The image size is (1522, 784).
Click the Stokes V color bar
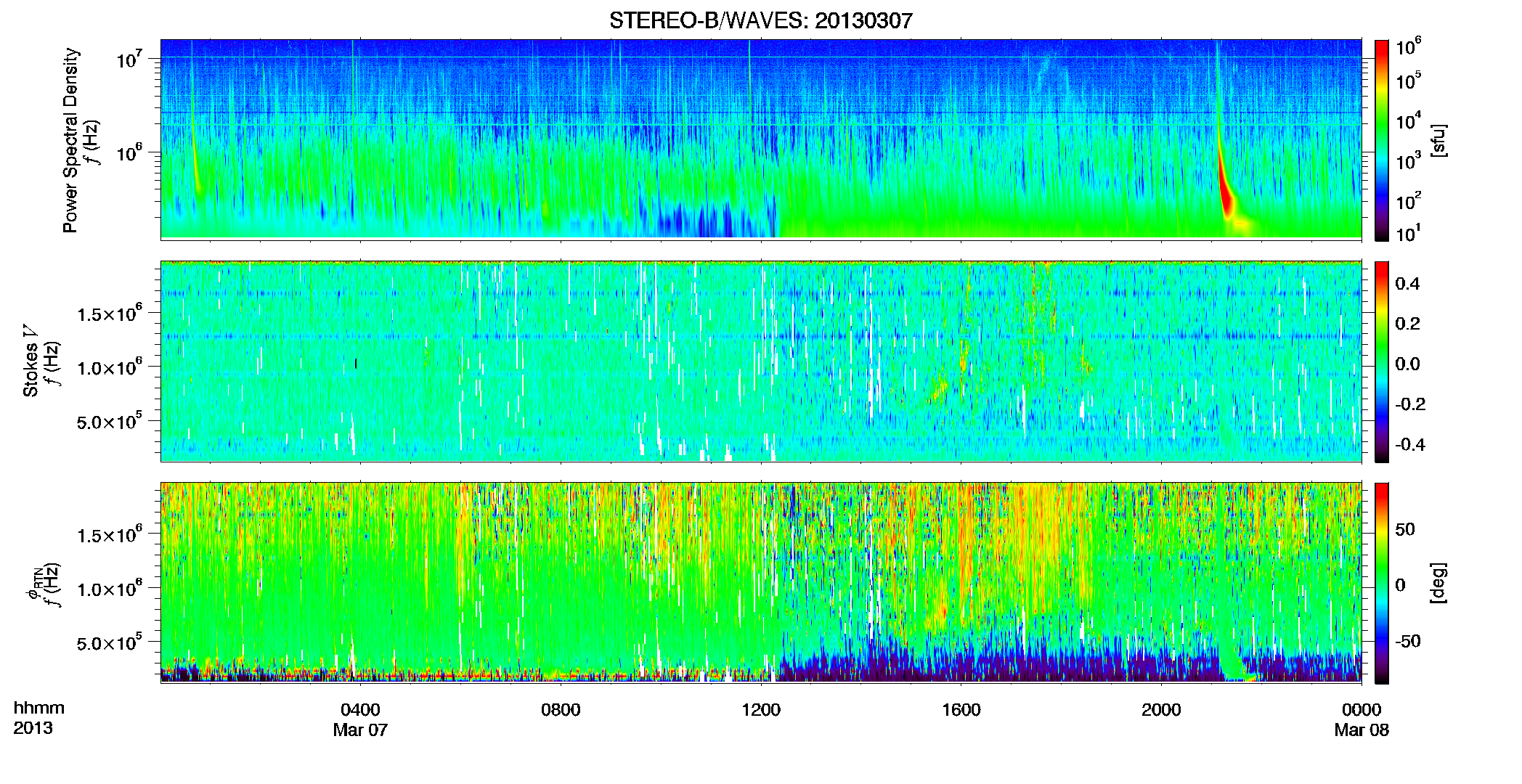coord(1382,362)
